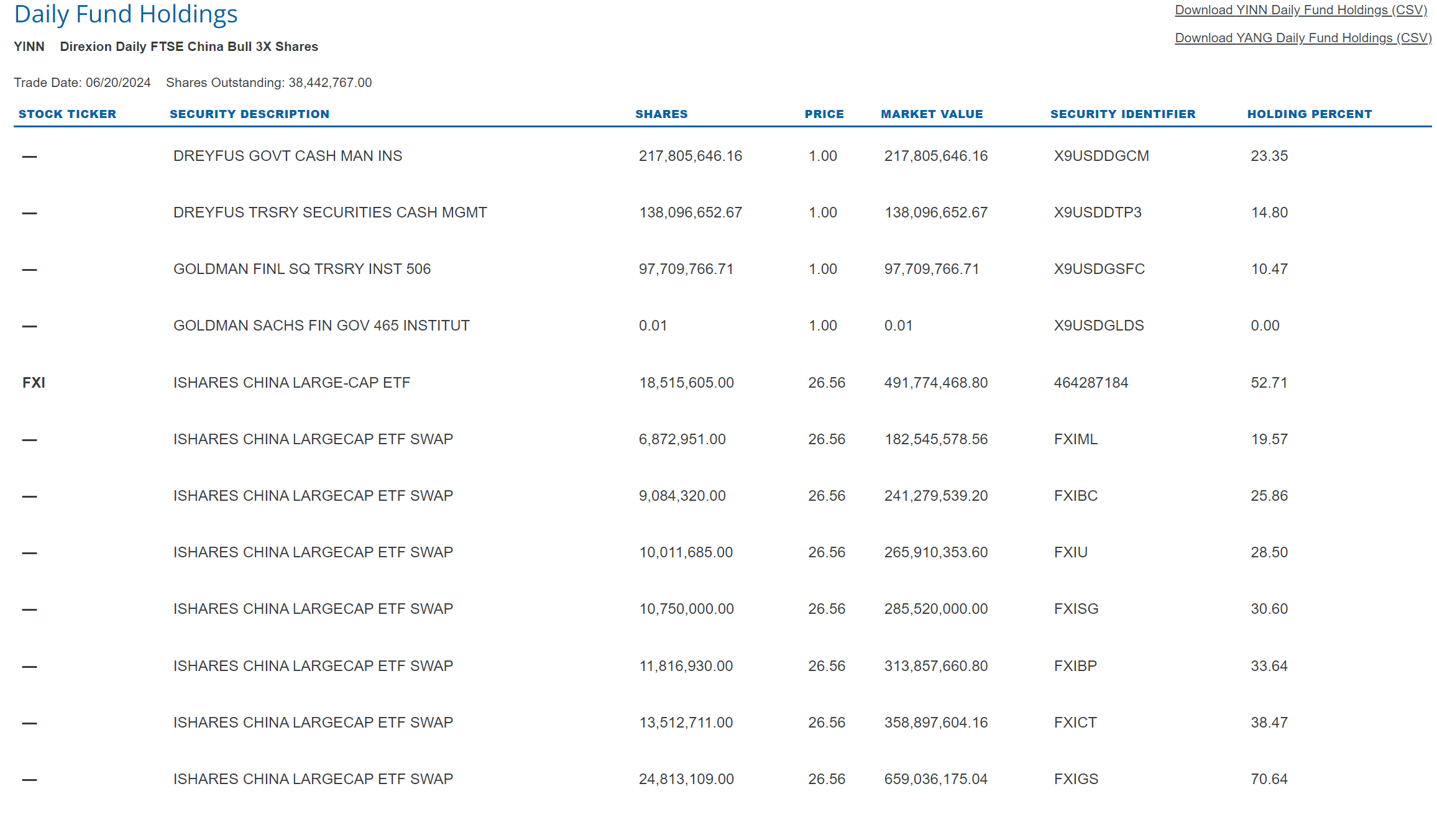The height and width of the screenshot is (840, 1437).
Task: Click the YINN Direxion fund name label
Action: [x=166, y=46]
